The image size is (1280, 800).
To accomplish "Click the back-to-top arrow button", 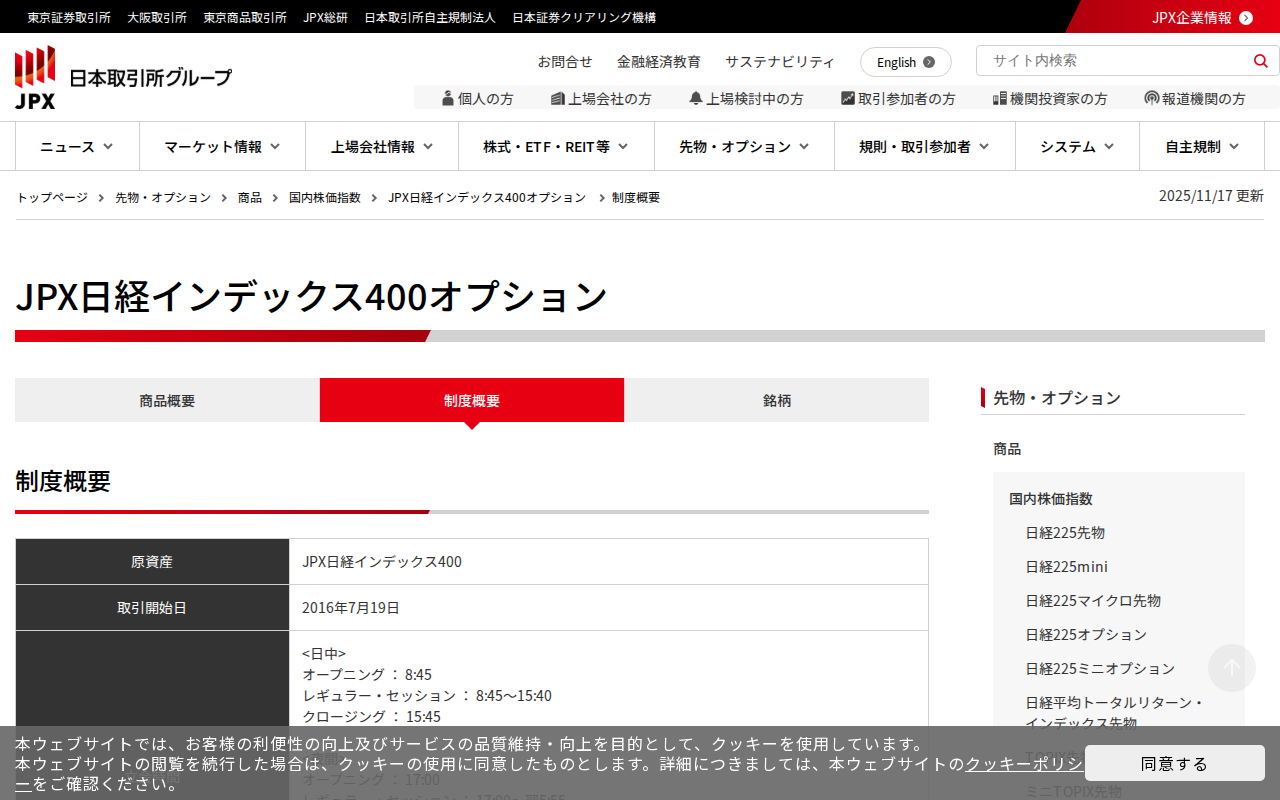I will pos(1232,668).
